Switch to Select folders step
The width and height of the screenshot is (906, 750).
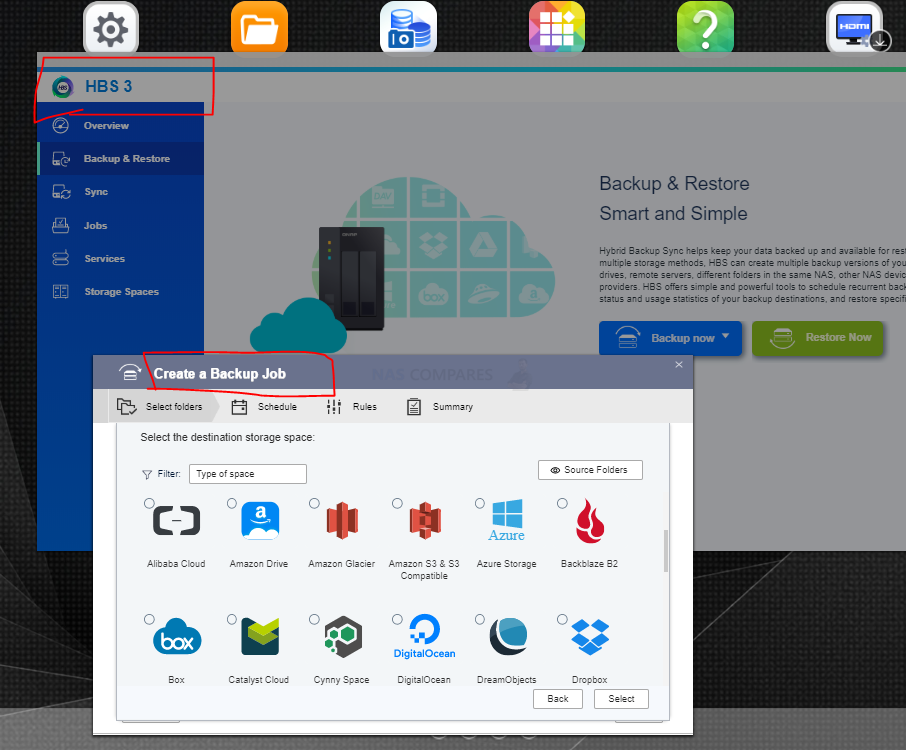point(160,407)
